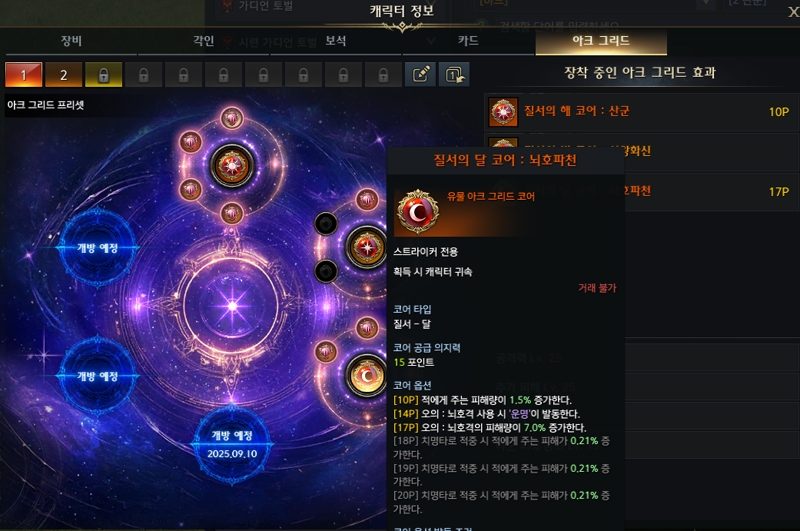
Task: Switch to the 보석 tab
Action: [x=336, y=41]
